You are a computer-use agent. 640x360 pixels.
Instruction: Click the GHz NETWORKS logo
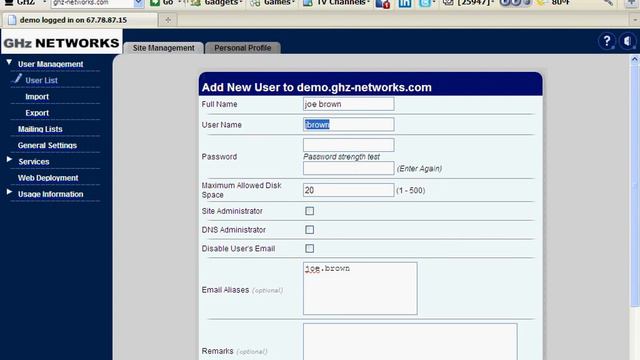(x=62, y=42)
